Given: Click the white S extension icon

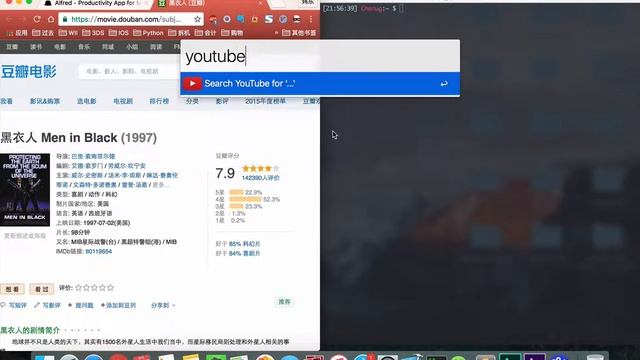Looking at the screenshot, I should (x=269, y=19).
